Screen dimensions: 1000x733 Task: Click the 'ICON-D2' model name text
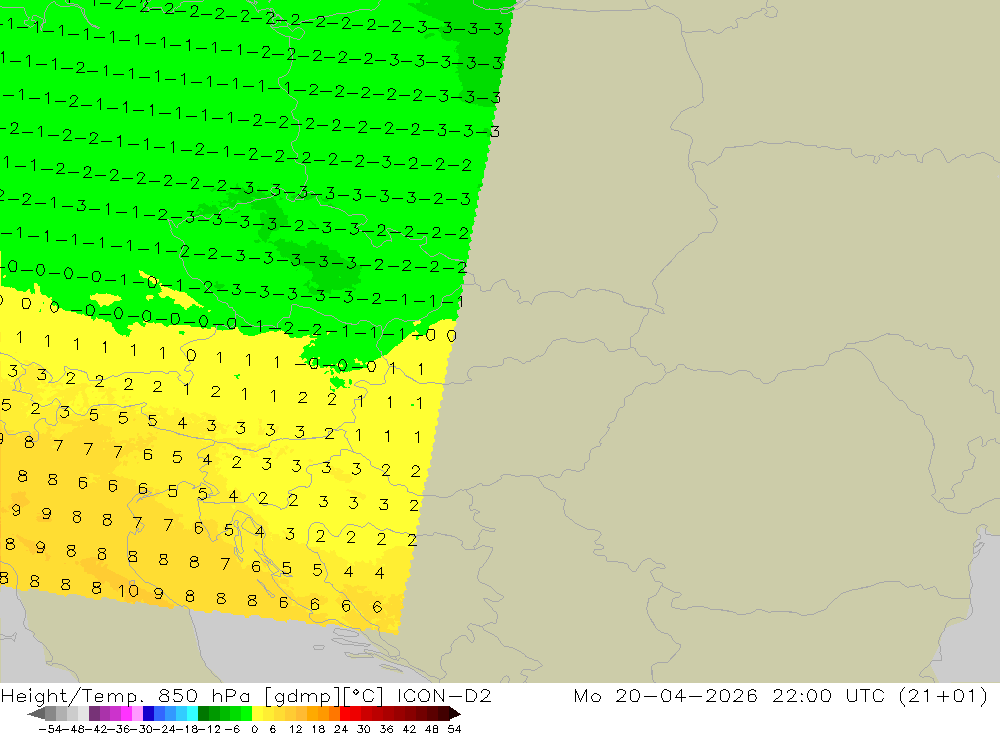coord(445,696)
